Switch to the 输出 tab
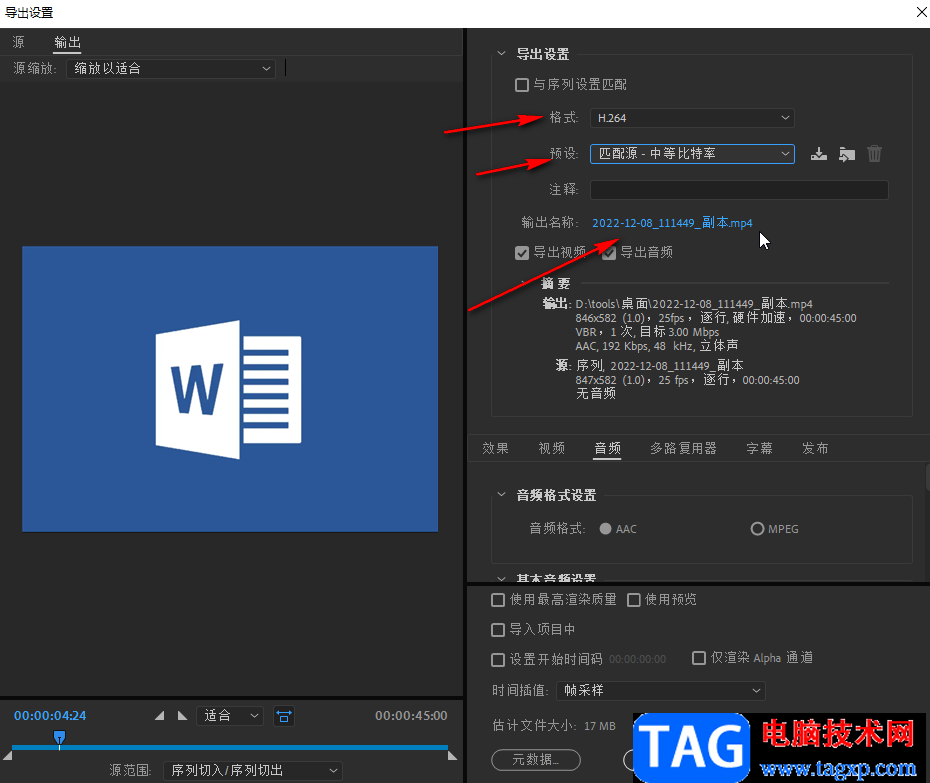Viewport: 930px width, 783px height. pyautogui.click(x=67, y=42)
